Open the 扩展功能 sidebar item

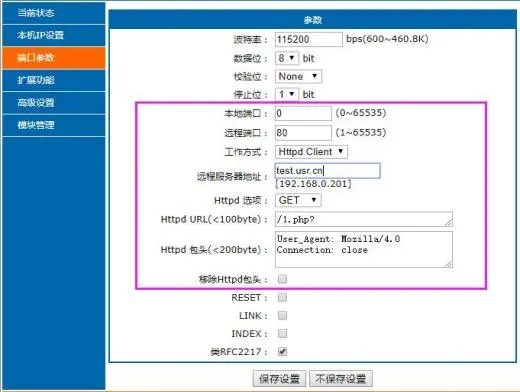(53, 80)
